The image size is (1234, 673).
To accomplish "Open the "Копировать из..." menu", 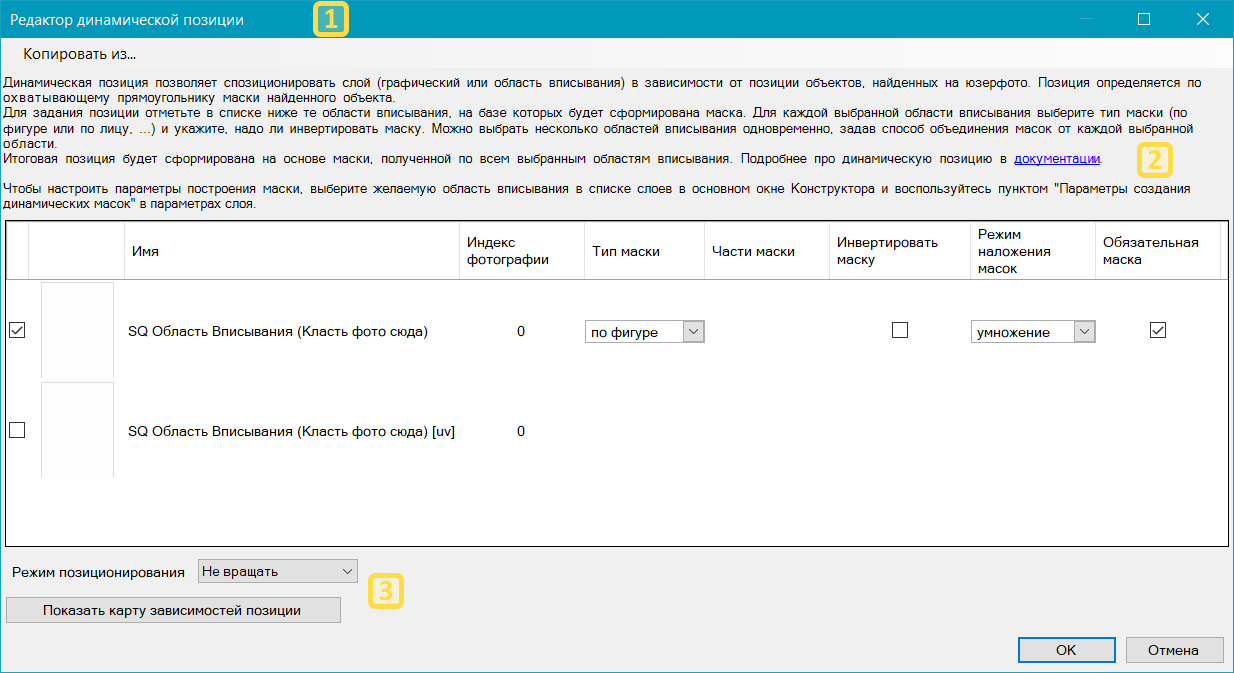I will click(x=79, y=54).
